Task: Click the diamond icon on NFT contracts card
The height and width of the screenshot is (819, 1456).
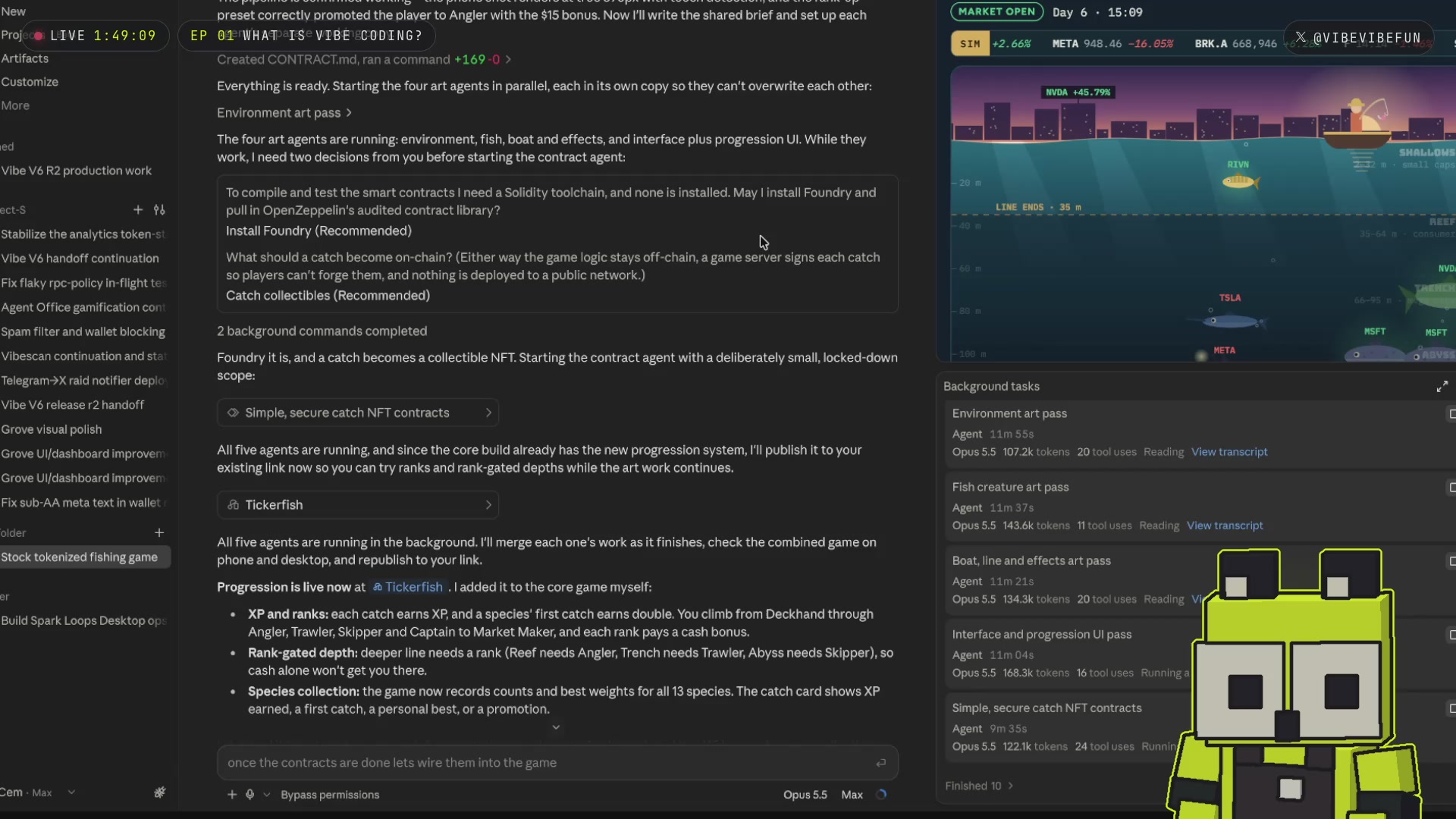Action: pyautogui.click(x=233, y=413)
